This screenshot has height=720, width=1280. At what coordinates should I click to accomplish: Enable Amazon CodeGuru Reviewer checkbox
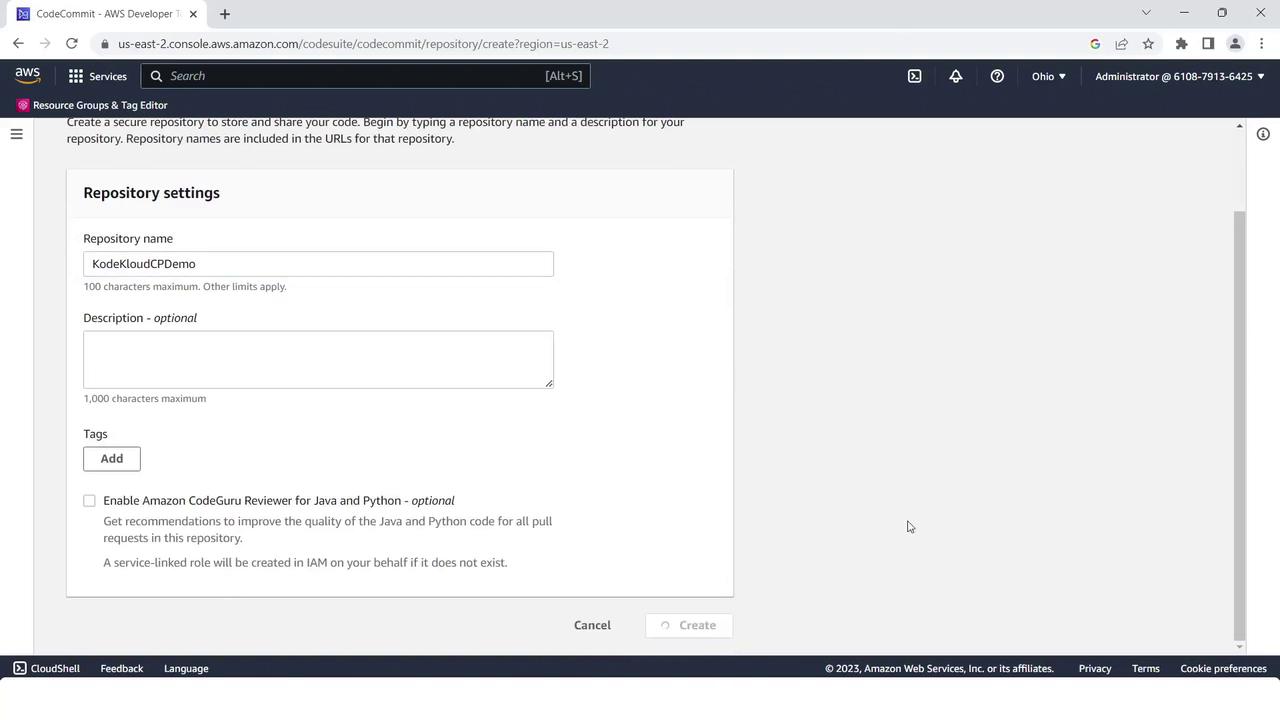(89, 501)
